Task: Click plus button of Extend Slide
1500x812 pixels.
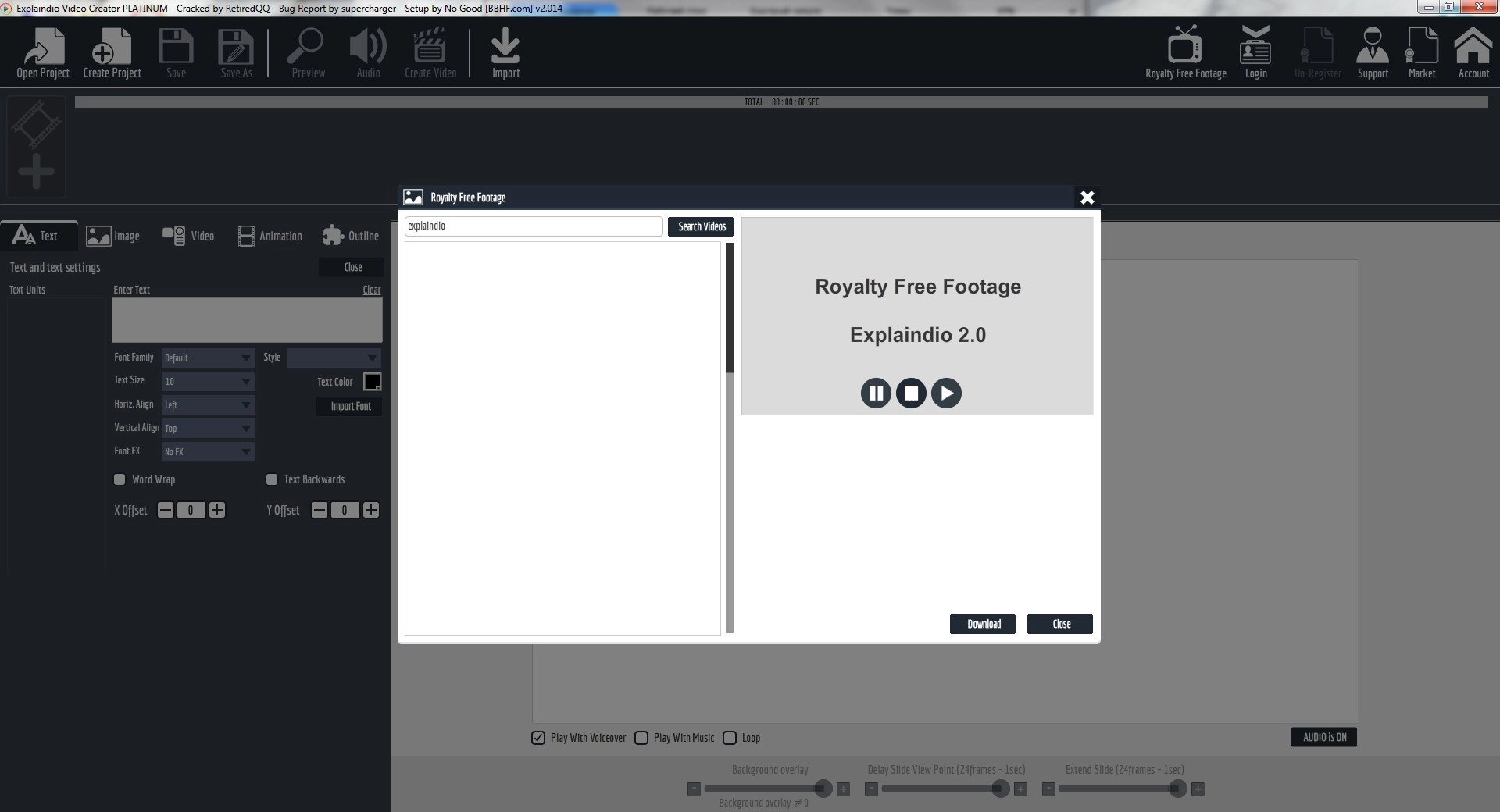Action: [x=1198, y=789]
